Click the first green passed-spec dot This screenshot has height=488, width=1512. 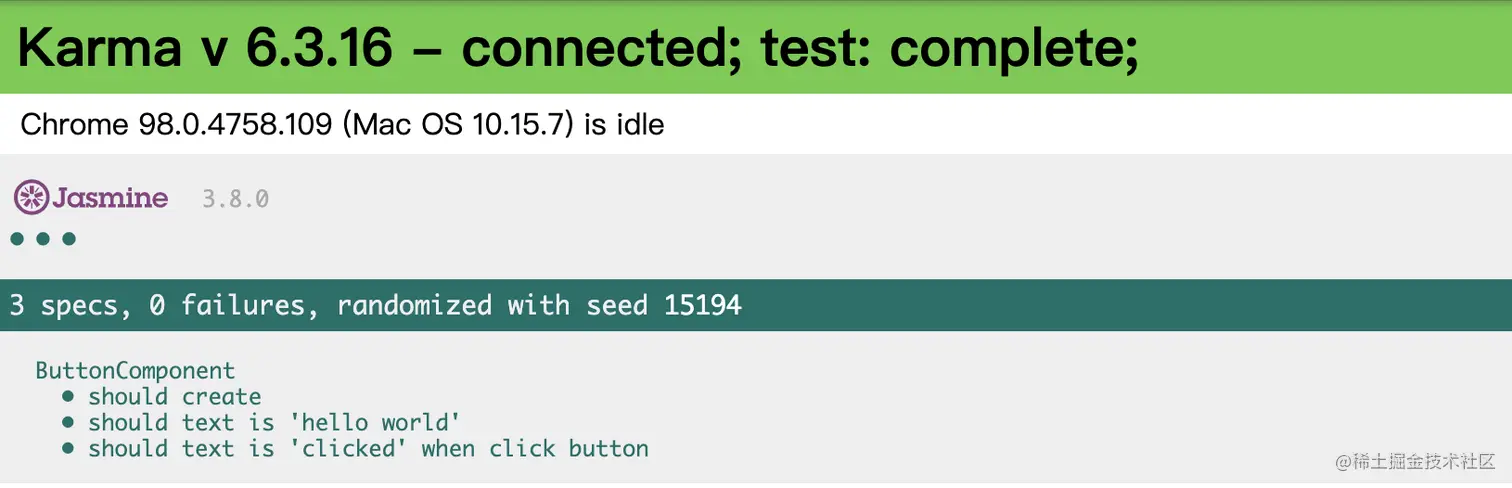coord(17,239)
